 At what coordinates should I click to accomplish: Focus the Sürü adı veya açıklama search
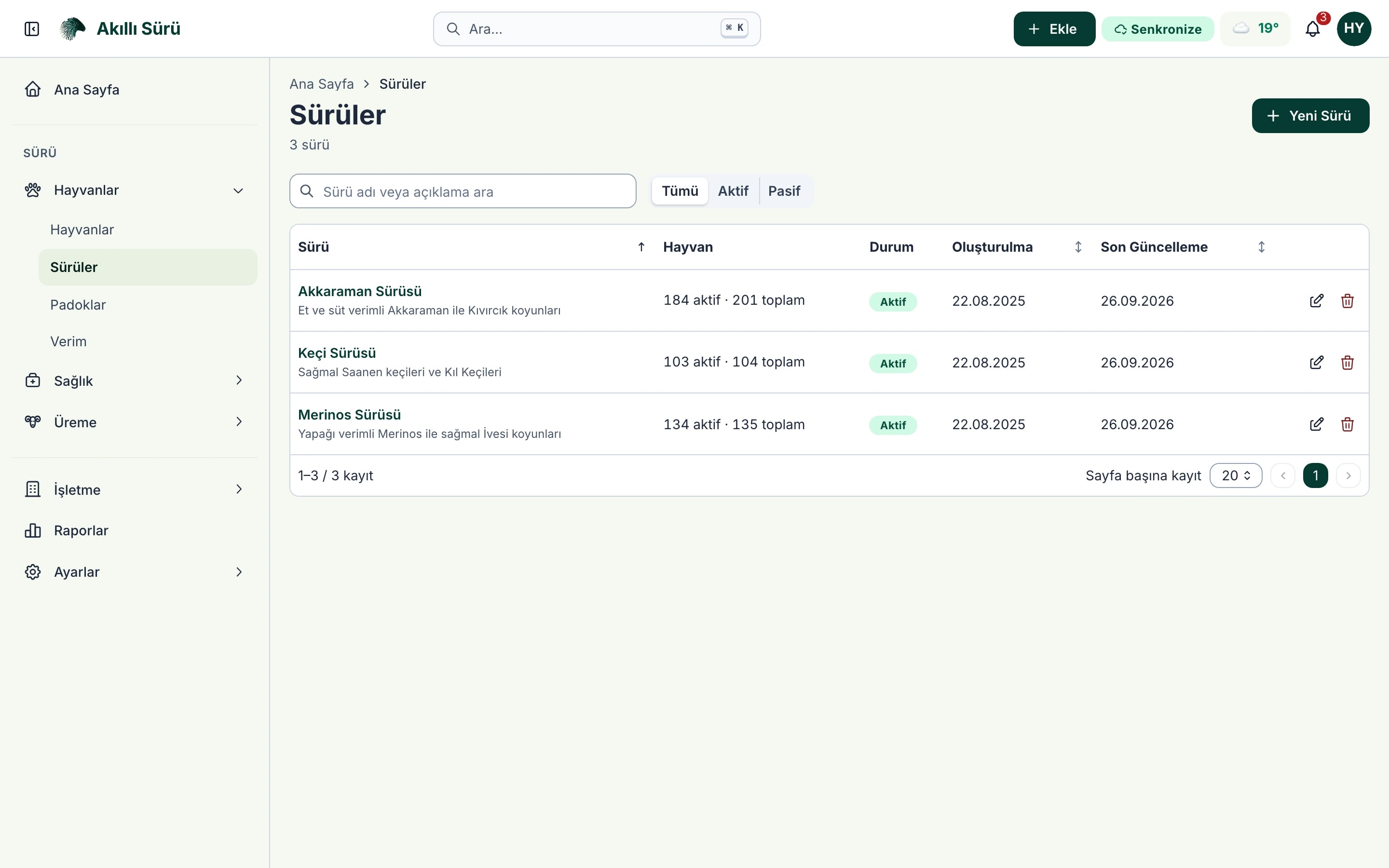[x=463, y=191]
